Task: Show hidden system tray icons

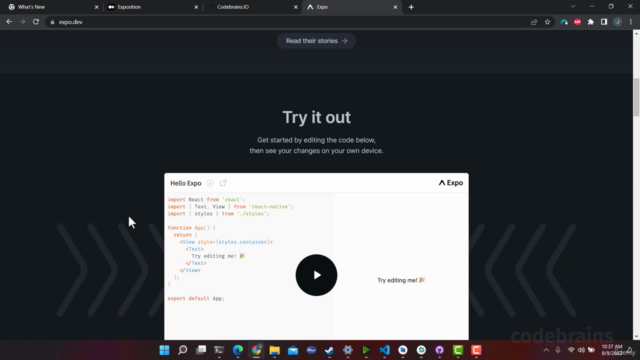Action: click(546, 350)
